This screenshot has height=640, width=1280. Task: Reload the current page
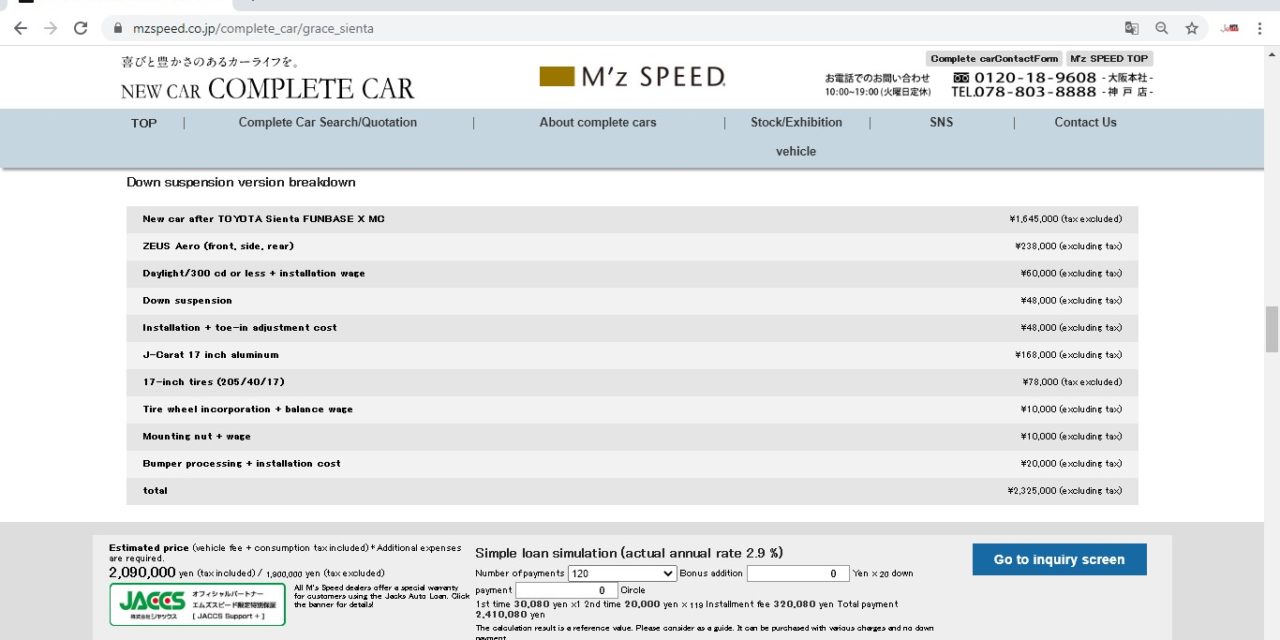80,28
